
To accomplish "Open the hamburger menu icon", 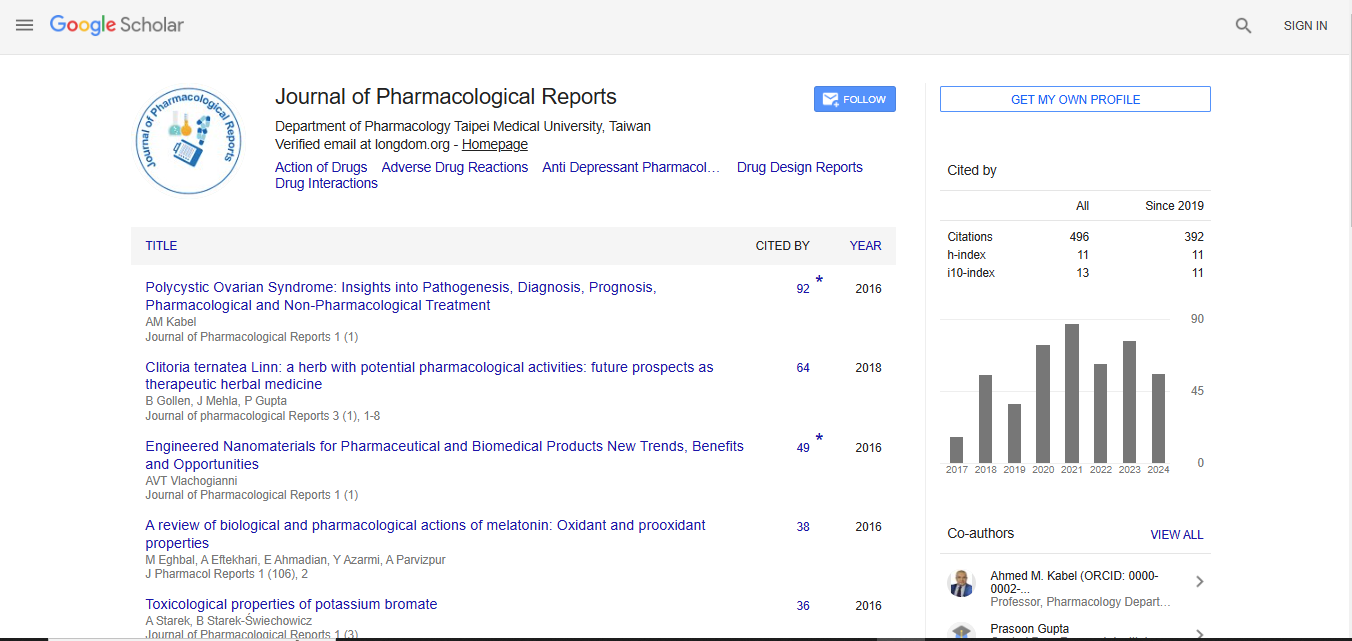I will pos(25,25).
